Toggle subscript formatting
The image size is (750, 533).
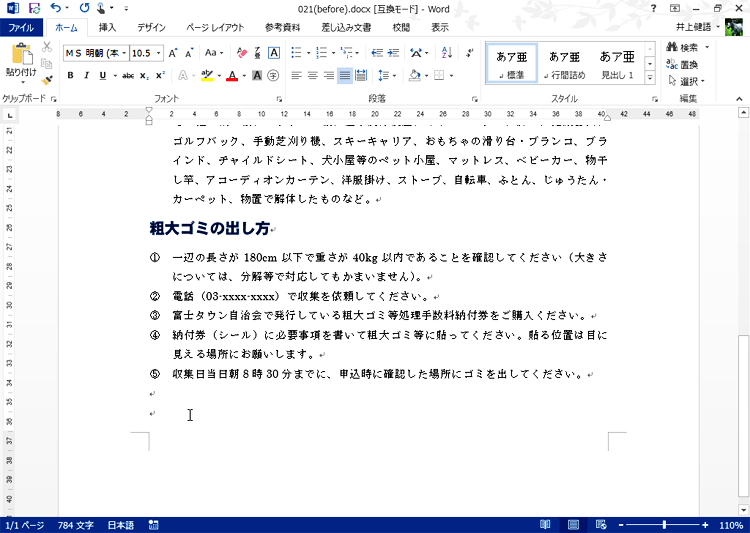click(144, 76)
